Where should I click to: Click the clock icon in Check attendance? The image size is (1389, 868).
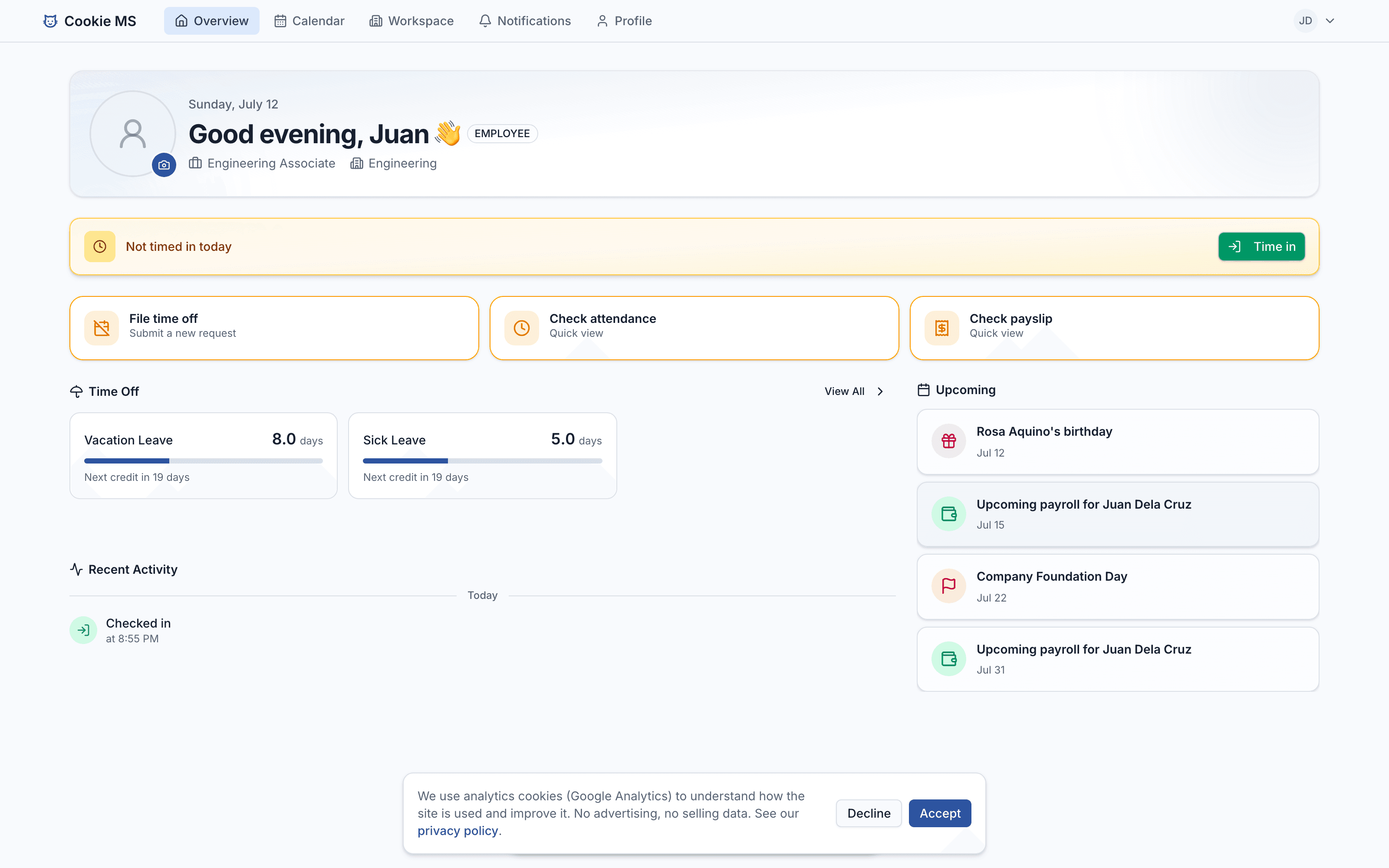522,329
